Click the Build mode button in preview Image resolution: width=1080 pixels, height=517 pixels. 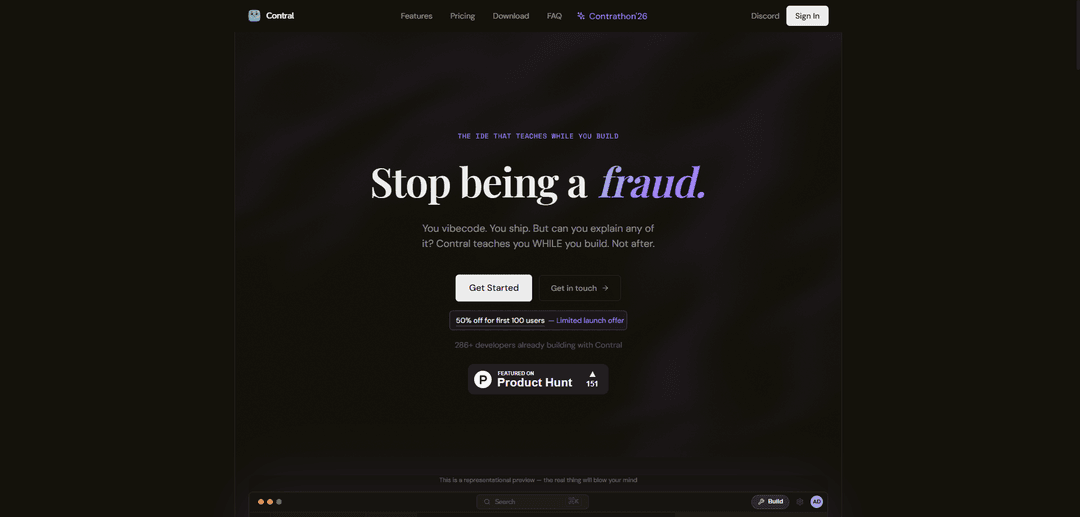tap(770, 502)
